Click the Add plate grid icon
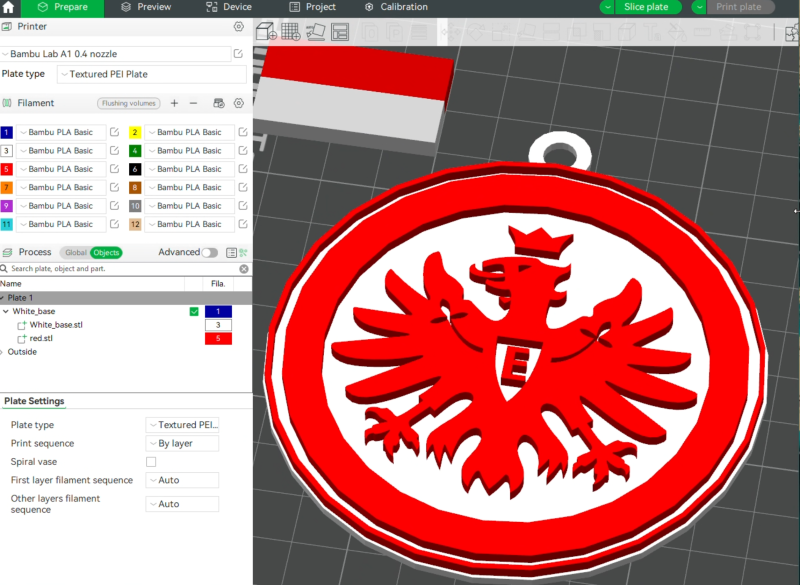Image resolution: width=800 pixels, height=585 pixels. pos(291,32)
